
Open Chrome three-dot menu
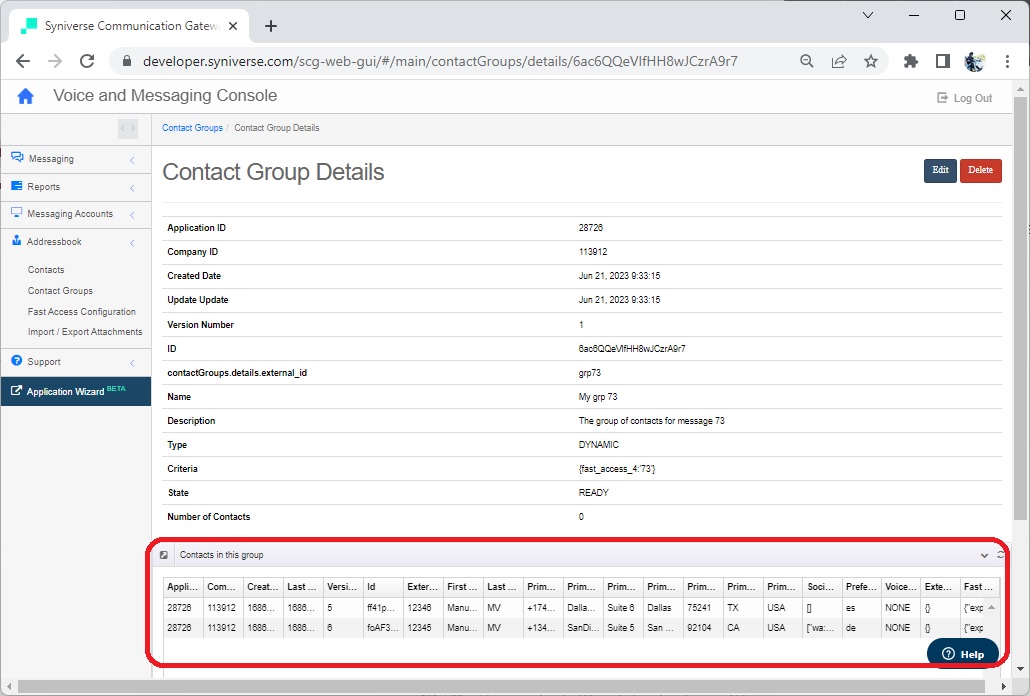[1007, 61]
